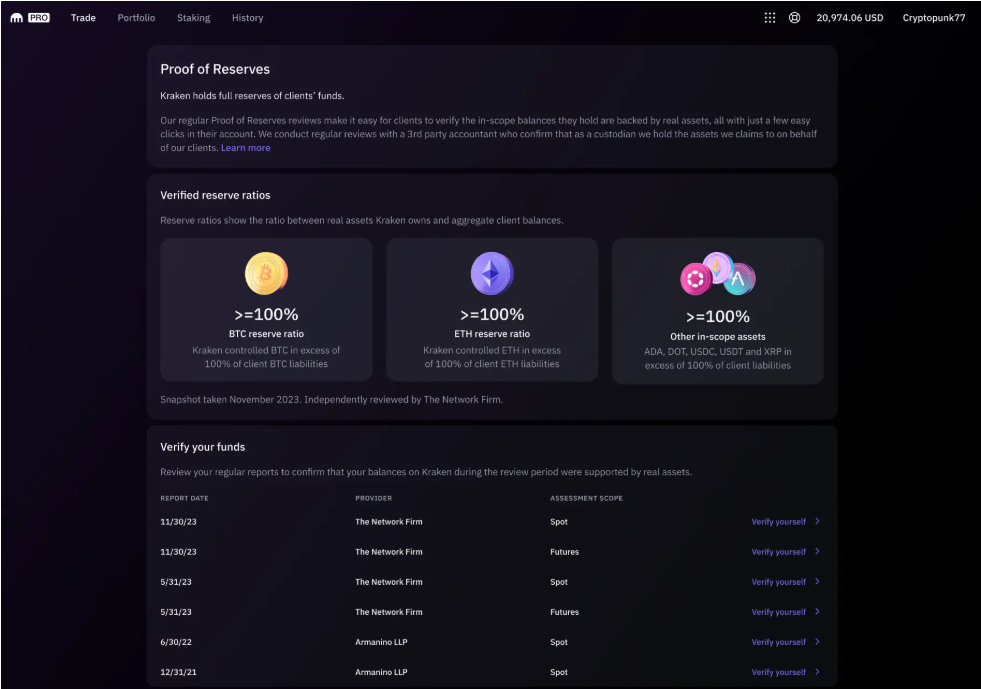Click Verify yourself for 12/31/21 report

coord(778,672)
